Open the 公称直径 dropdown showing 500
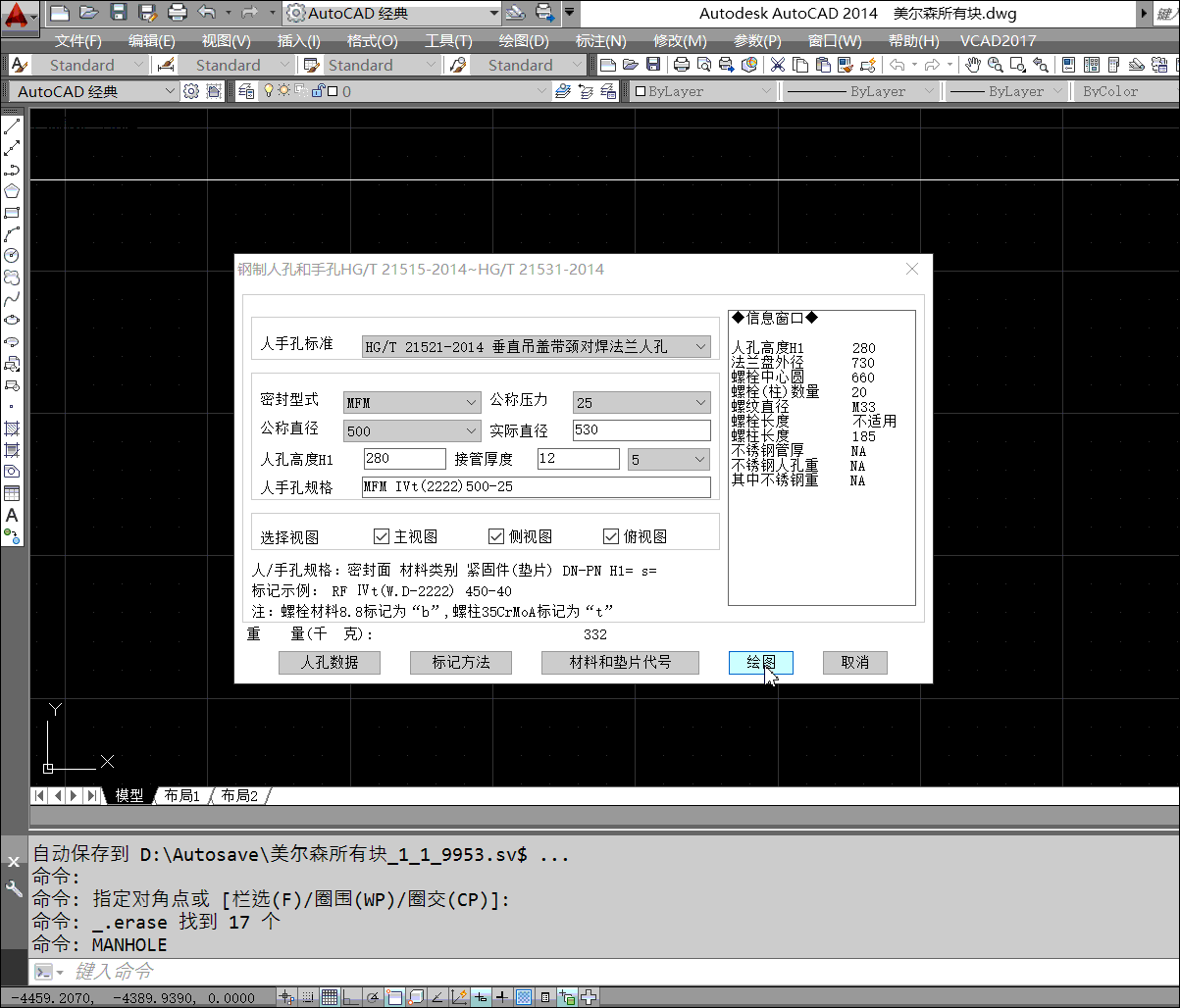 pyautogui.click(x=412, y=430)
